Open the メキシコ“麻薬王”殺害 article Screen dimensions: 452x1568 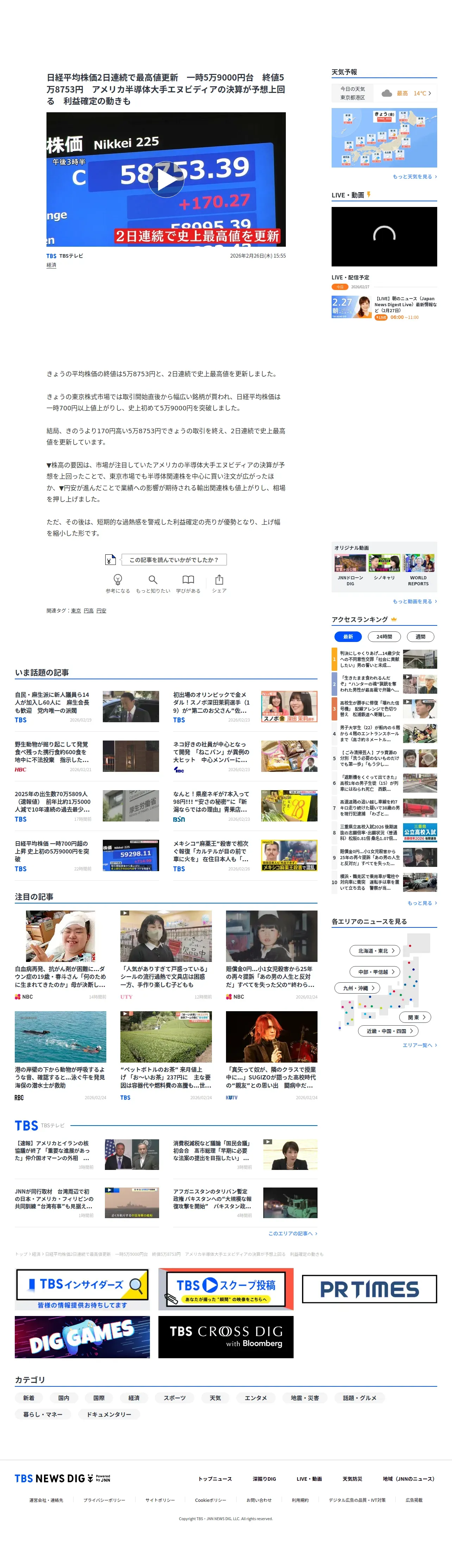coord(245,855)
